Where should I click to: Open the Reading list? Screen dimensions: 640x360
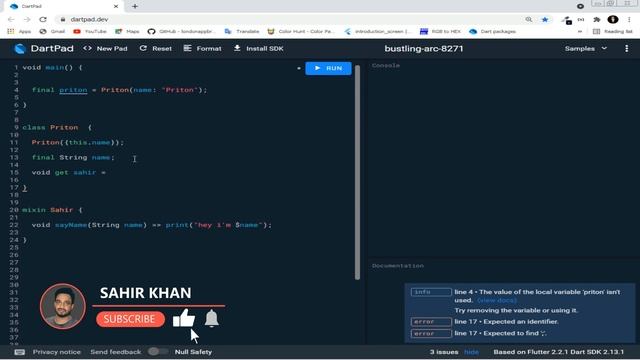tap(613, 31)
